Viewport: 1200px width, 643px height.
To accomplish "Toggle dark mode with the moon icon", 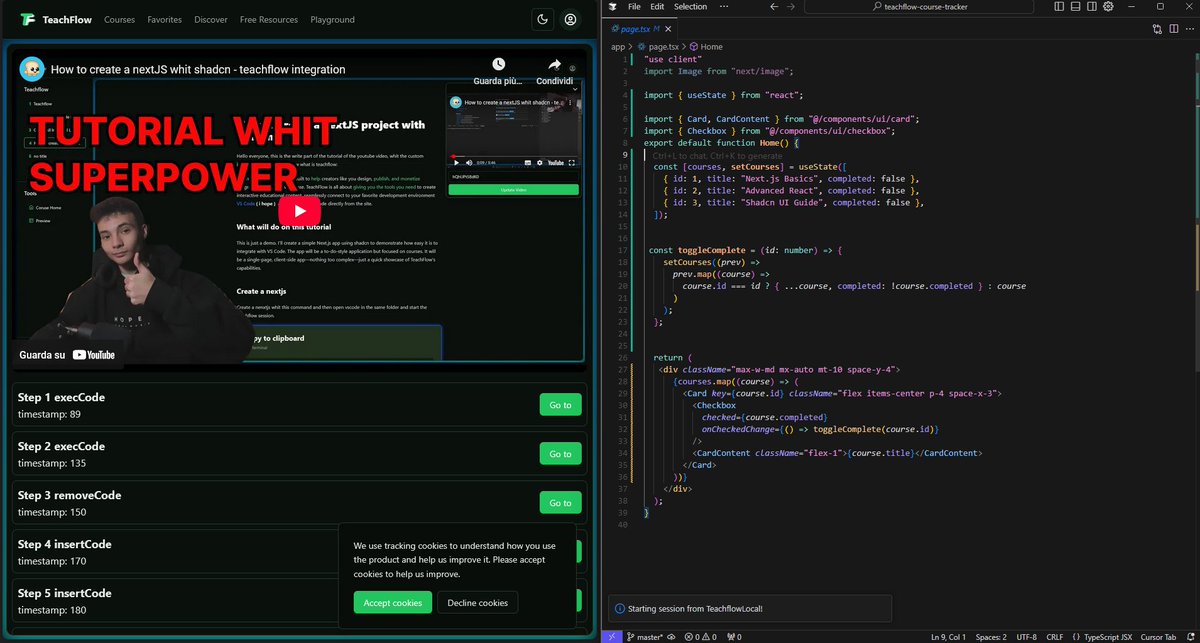I will point(542,19).
